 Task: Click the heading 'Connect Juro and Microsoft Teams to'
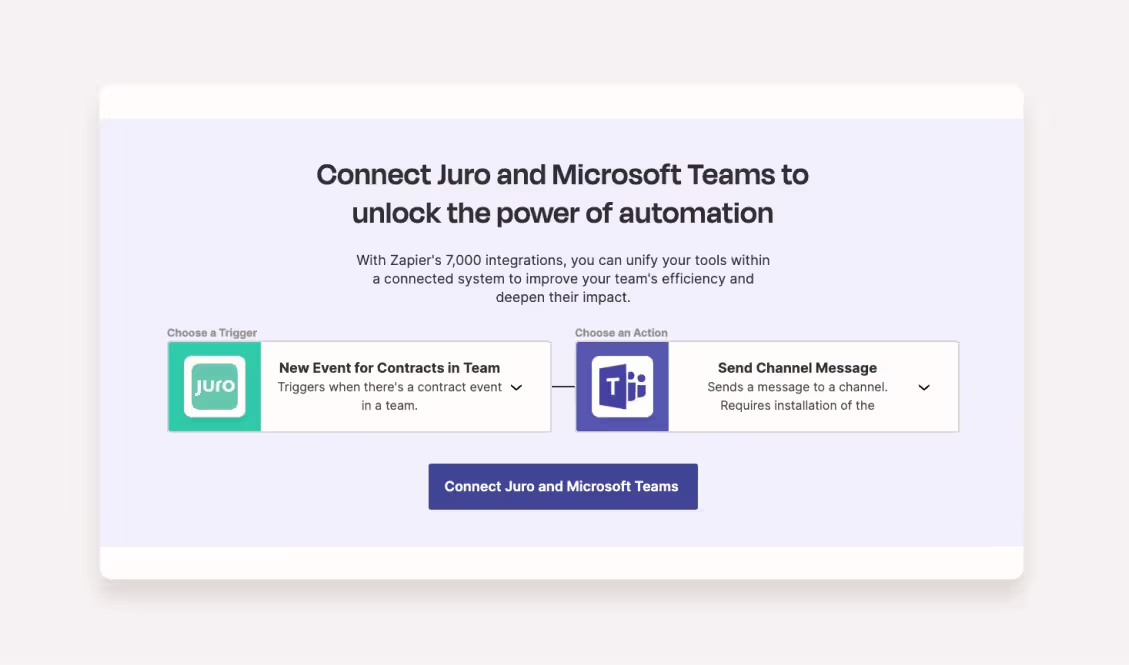point(562,175)
